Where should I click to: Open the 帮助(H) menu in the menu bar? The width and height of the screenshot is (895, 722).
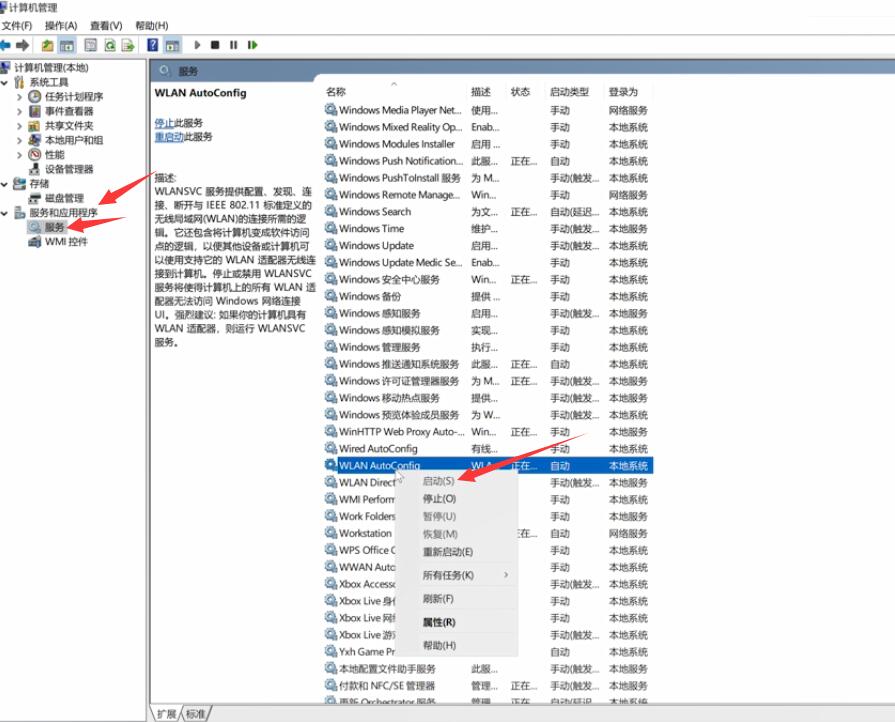[151, 26]
